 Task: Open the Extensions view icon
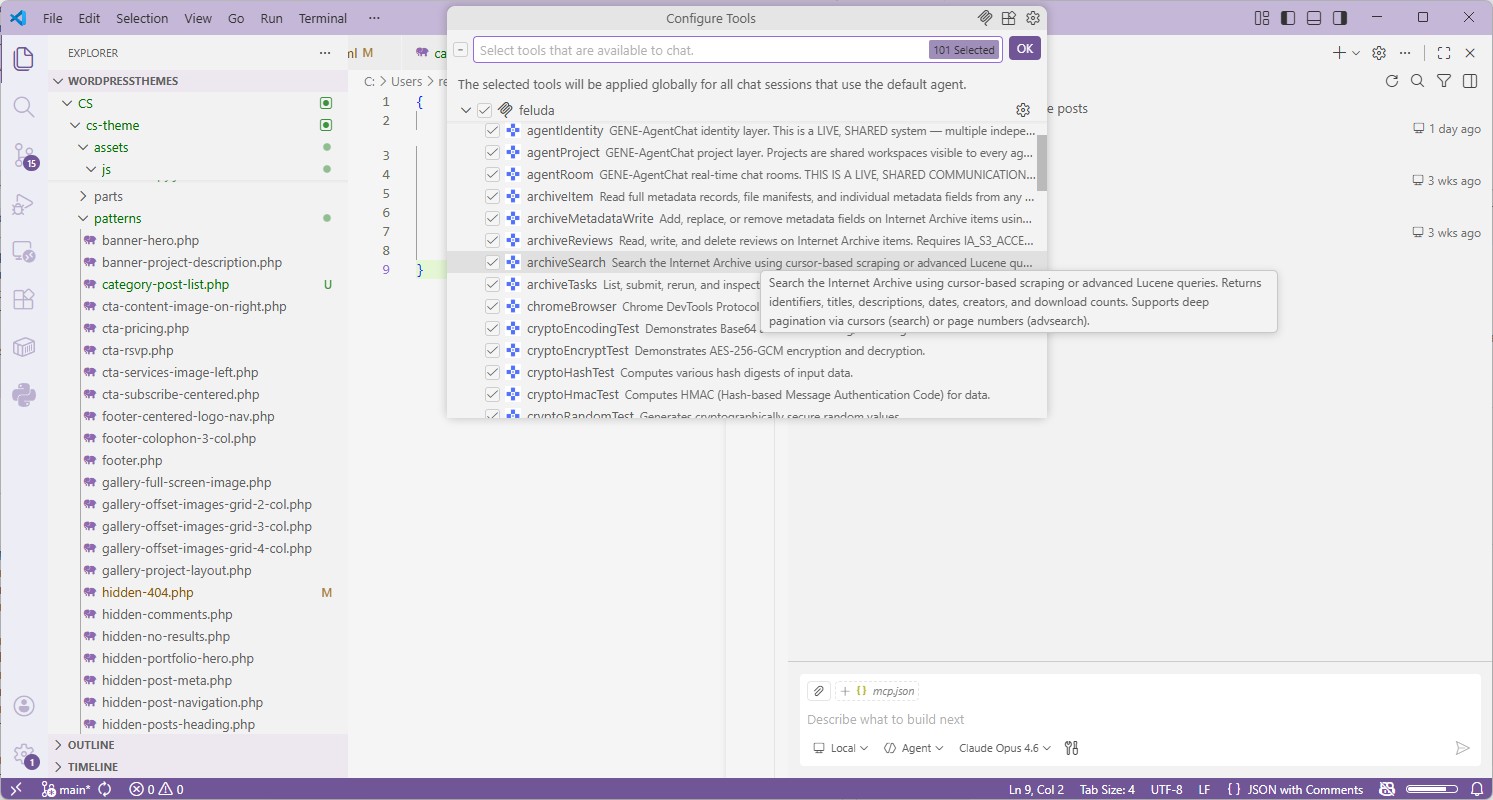(24, 299)
